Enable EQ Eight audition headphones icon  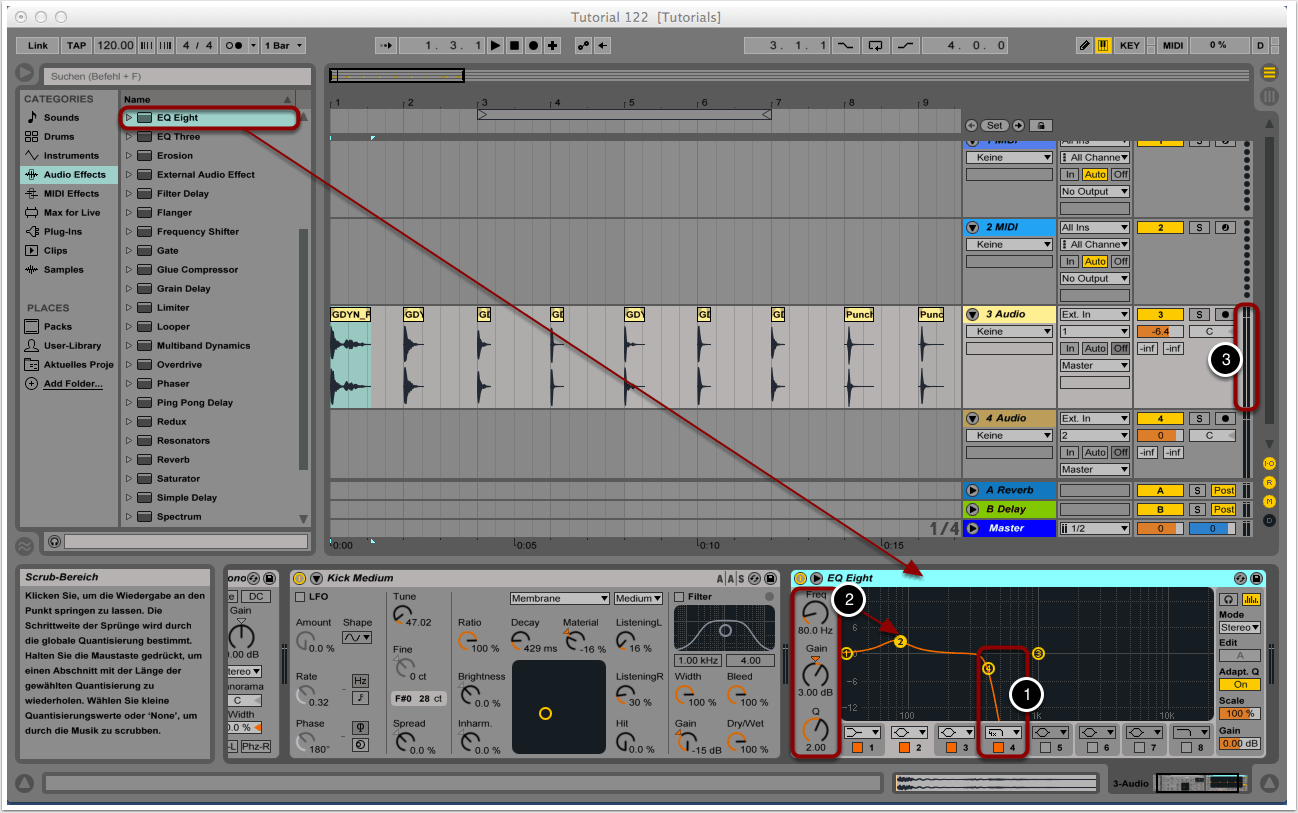(1229, 599)
